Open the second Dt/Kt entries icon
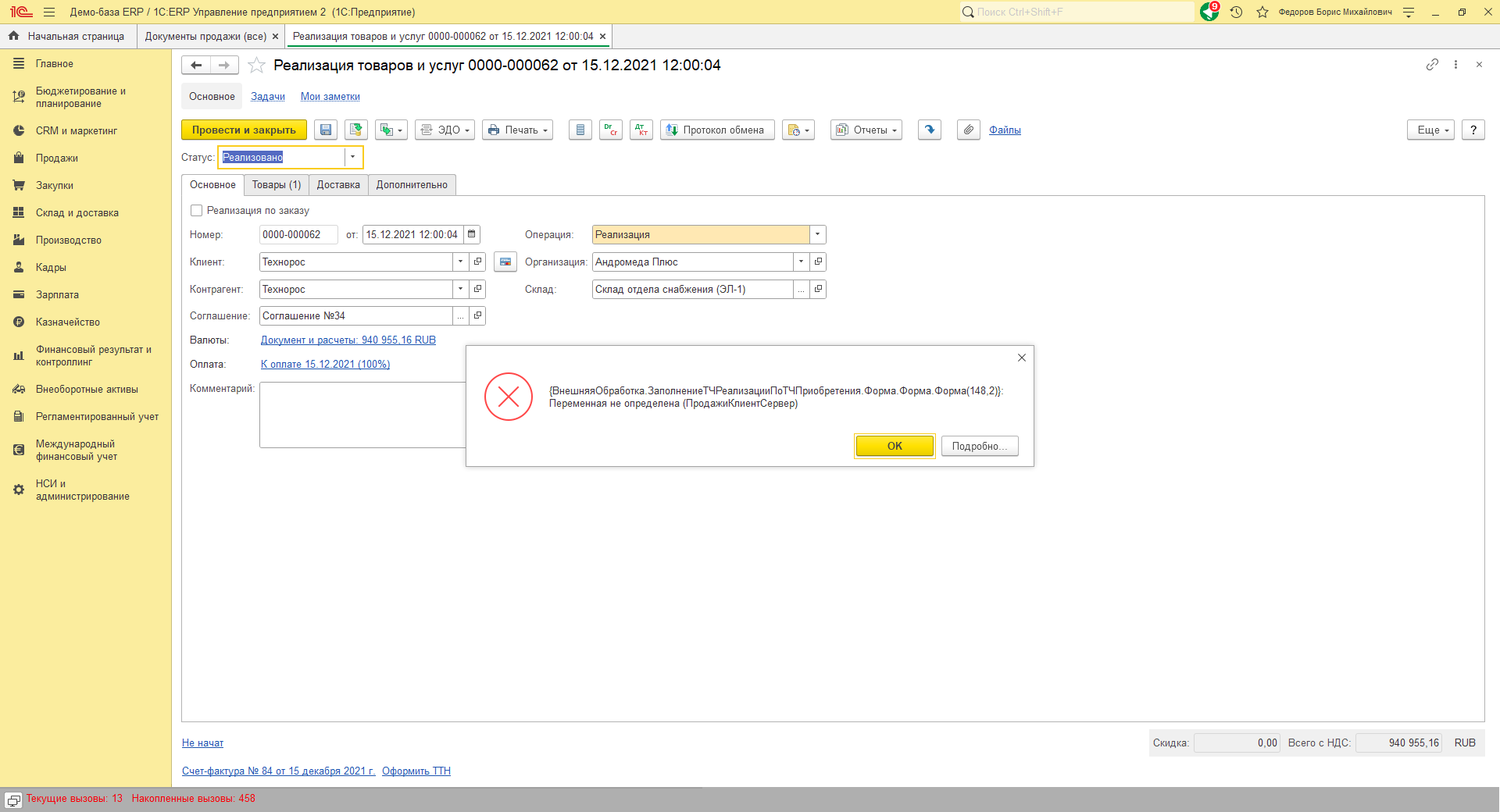Screen dimensions: 1500x812 [x=641, y=130]
